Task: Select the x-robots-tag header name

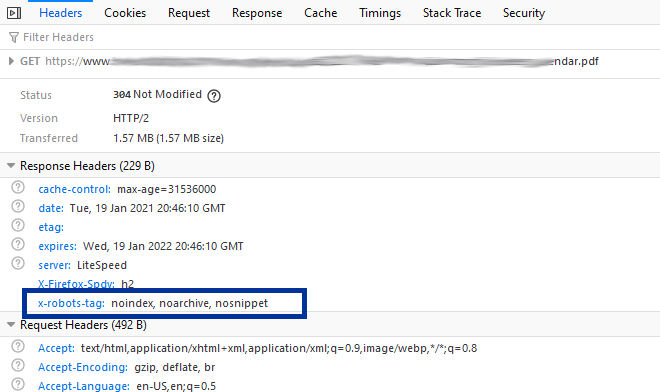Action: [72, 303]
